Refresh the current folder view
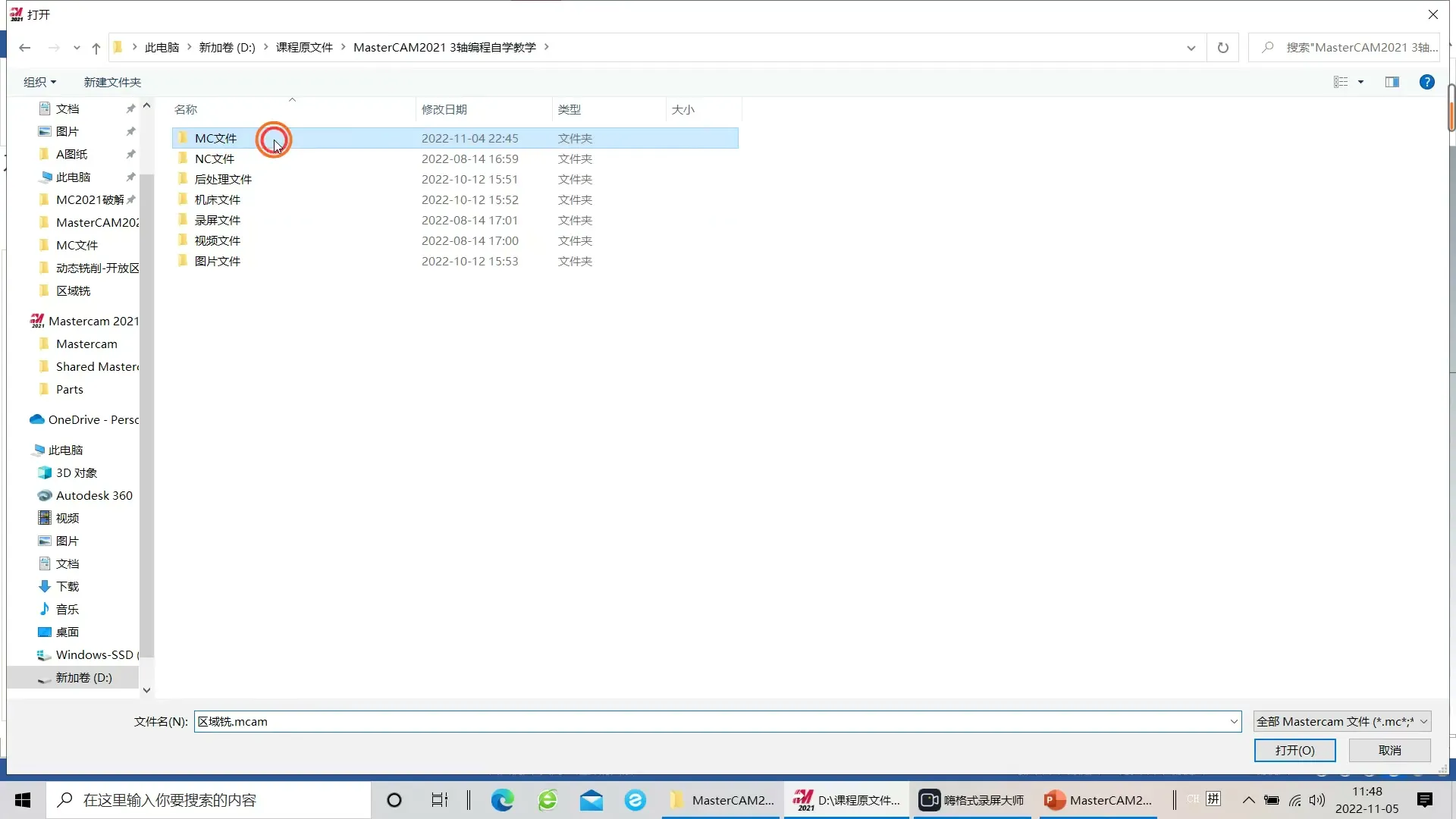Screen dimensions: 1456x819 click(1222, 48)
